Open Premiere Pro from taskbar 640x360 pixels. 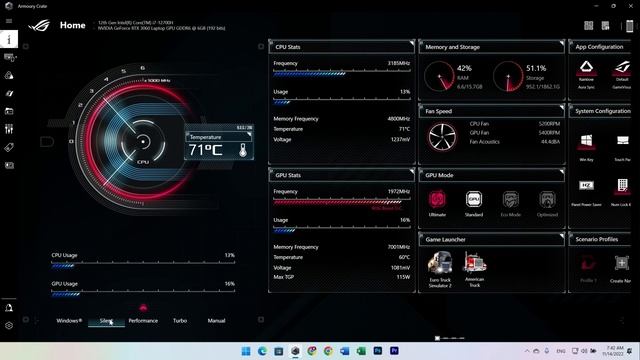point(394,351)
